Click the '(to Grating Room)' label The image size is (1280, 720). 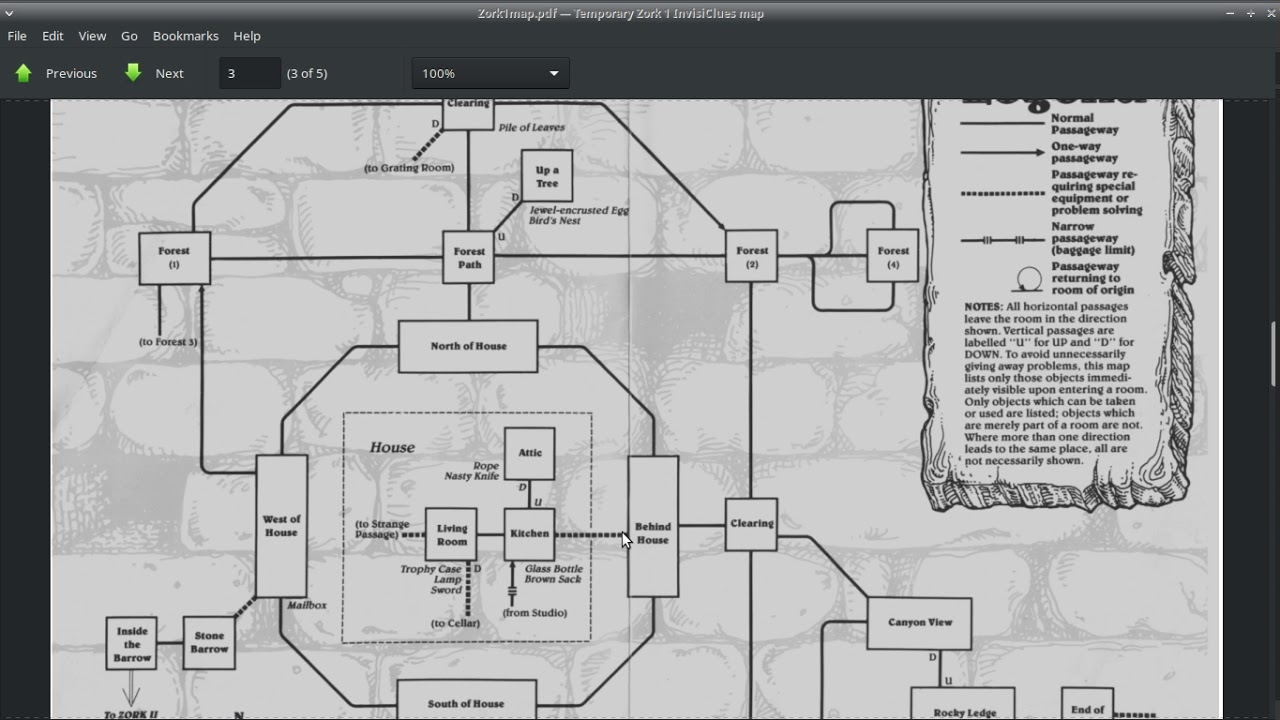pyautogui.click(x=409, y=168)
